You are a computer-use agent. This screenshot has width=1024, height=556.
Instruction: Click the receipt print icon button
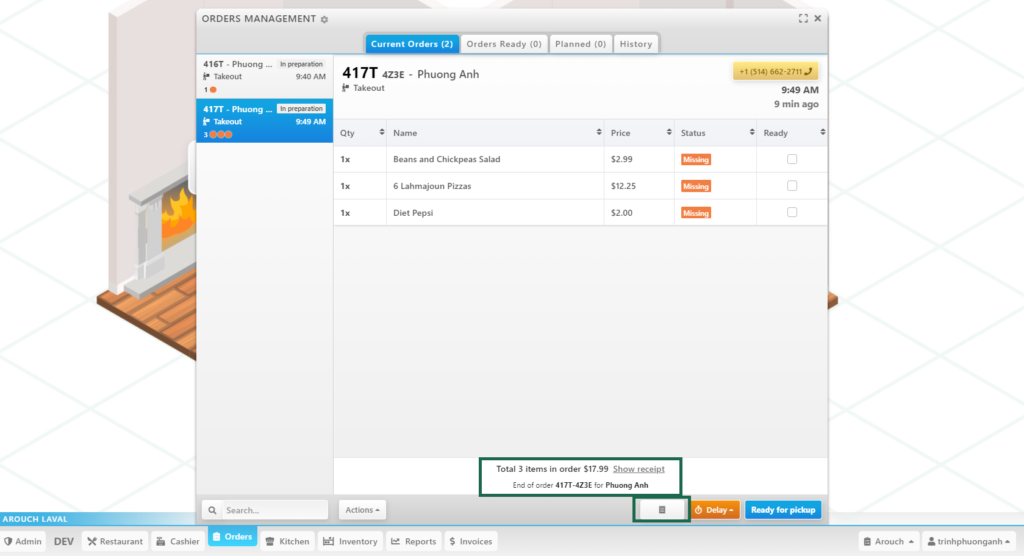[x=661, y=510]
